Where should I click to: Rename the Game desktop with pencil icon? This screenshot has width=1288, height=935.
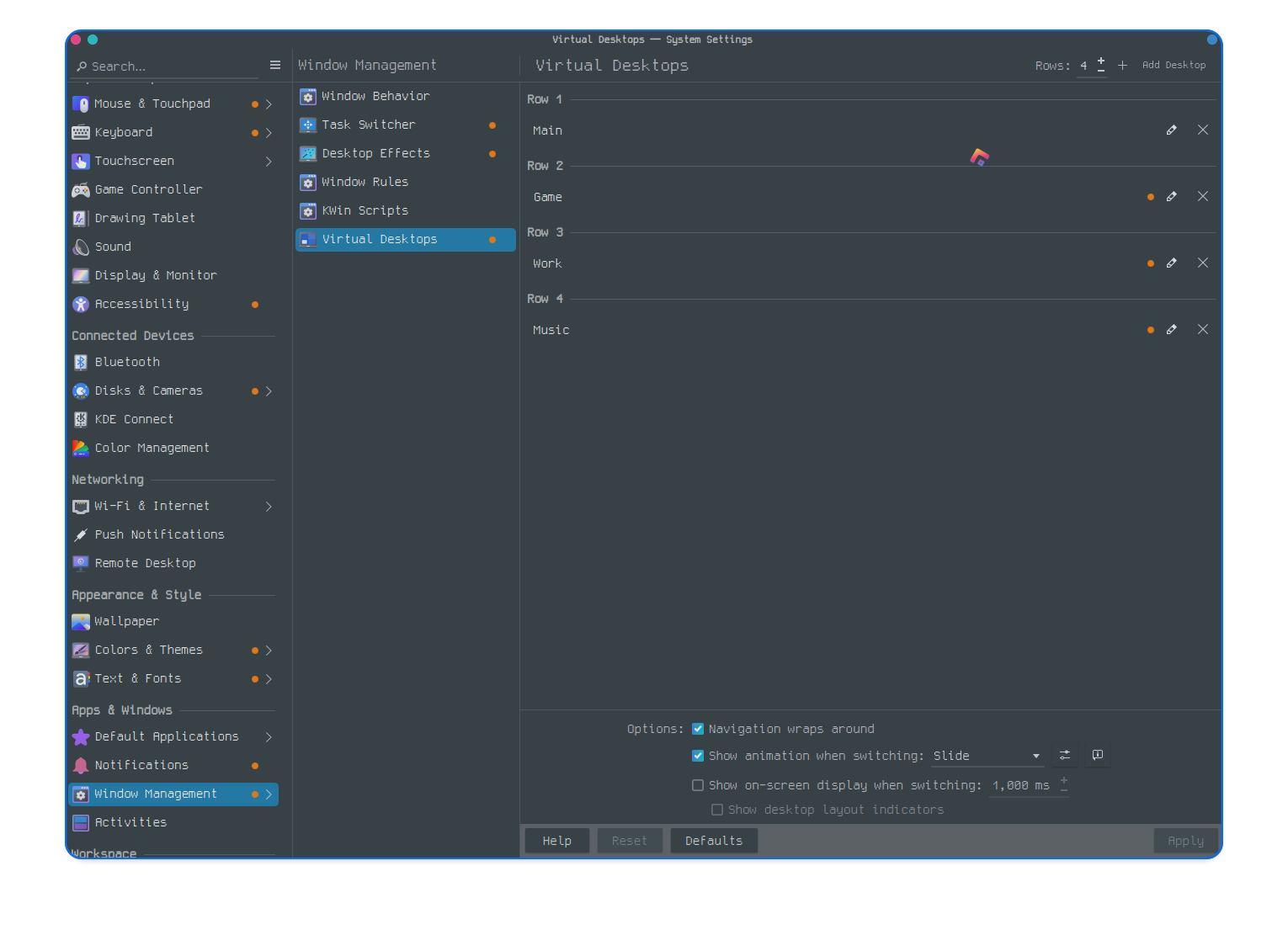[1171, 196]
